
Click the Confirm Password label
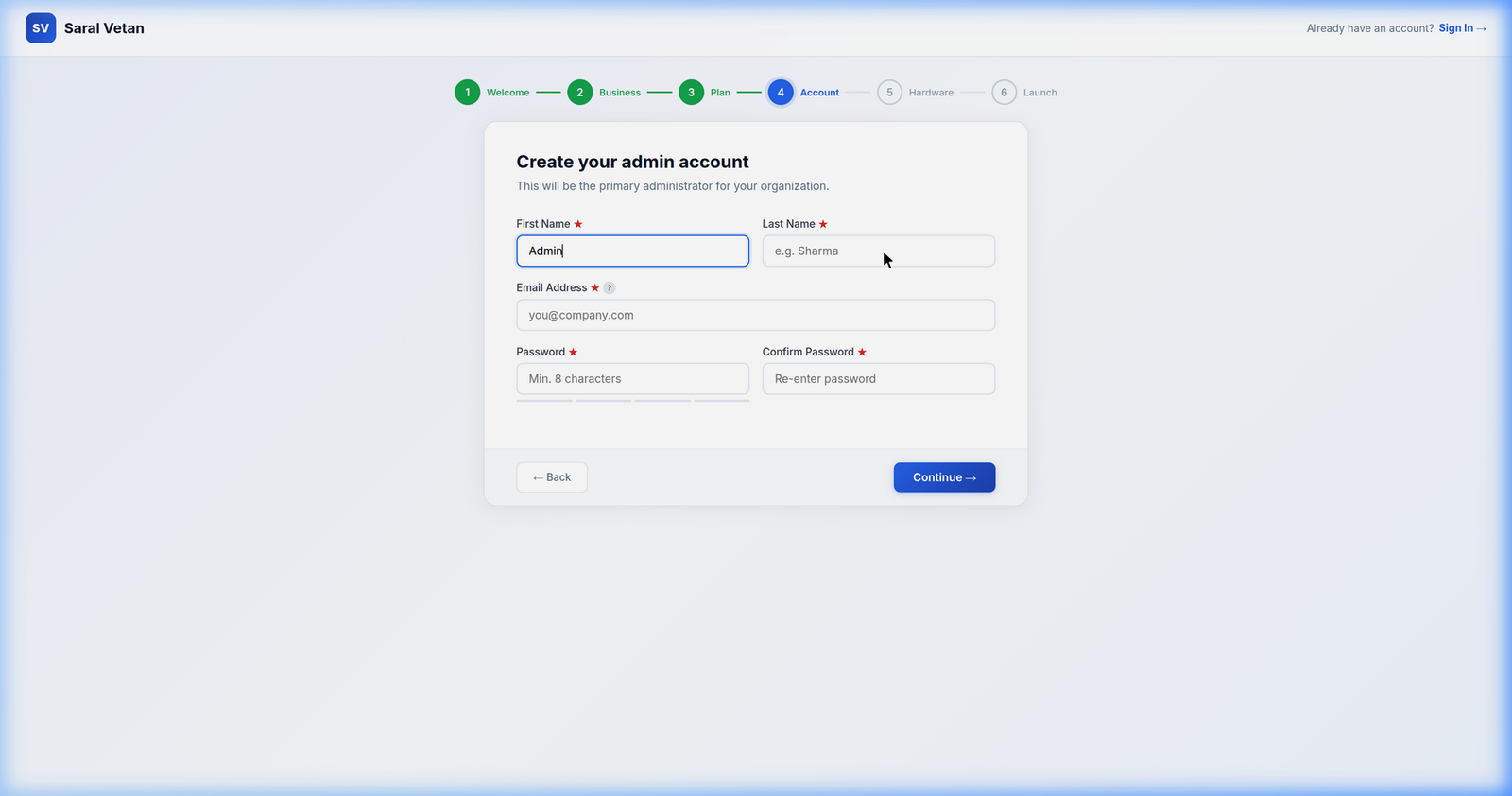coord(808,352)
